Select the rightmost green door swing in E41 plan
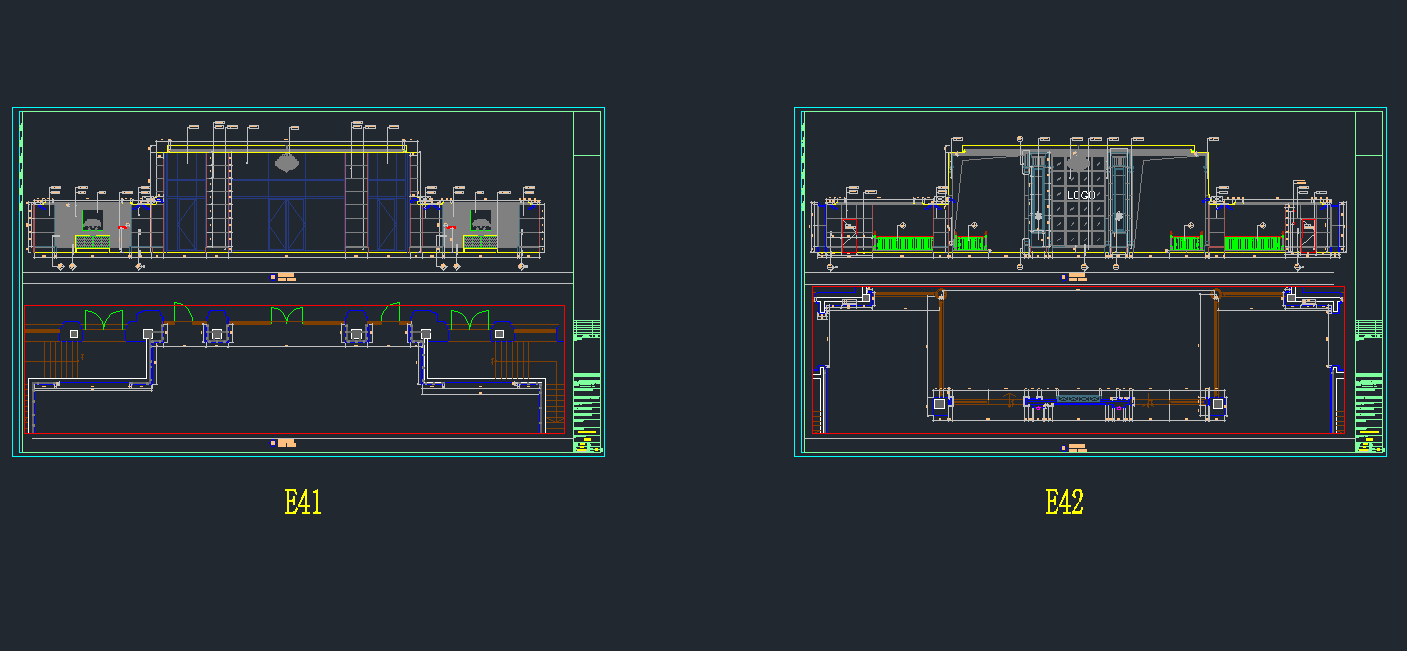This screenshot has width=1407, height=651. click(x=468, y=319)
